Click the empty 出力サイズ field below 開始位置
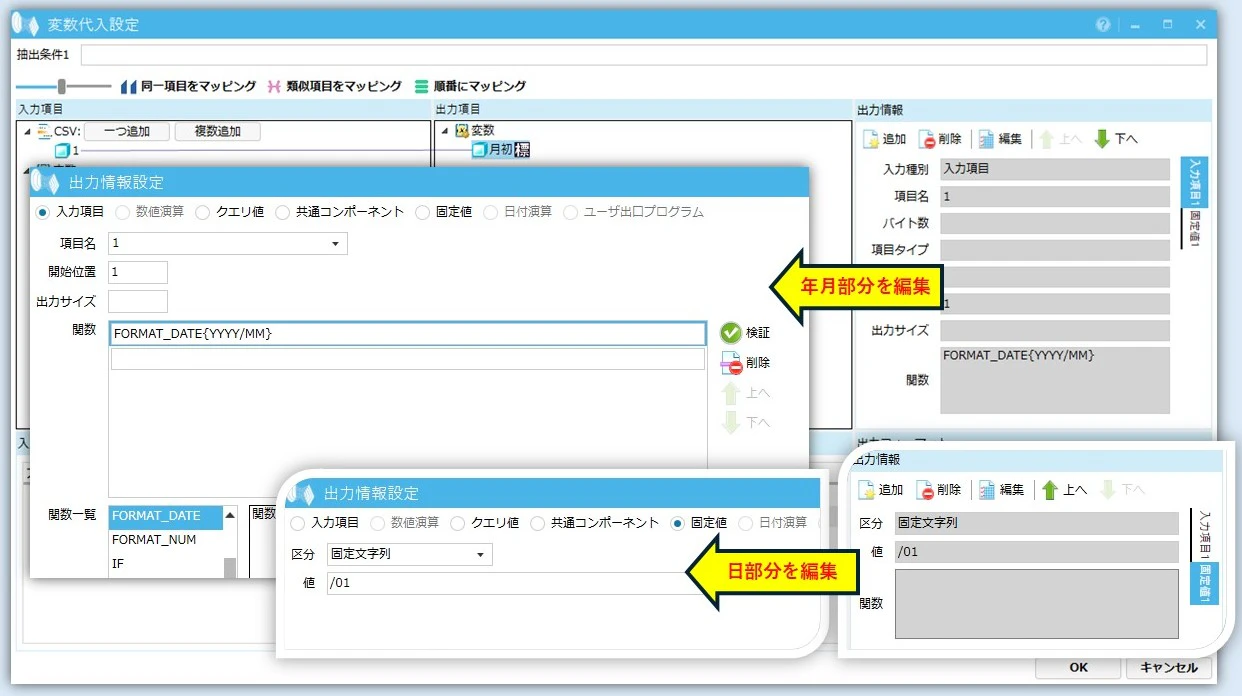Image resolution: width=1242 pixels, height=696 pixels. click(138, 301)
